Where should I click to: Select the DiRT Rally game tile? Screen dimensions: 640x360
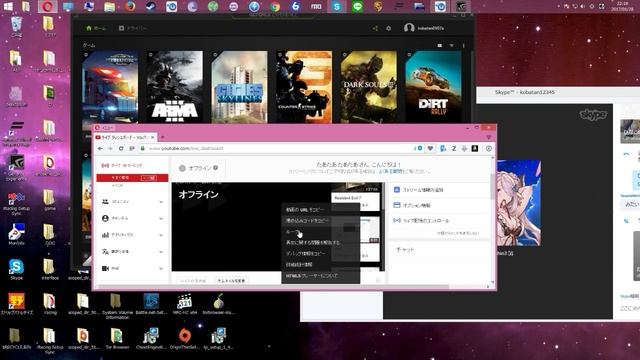click(433, 87)
